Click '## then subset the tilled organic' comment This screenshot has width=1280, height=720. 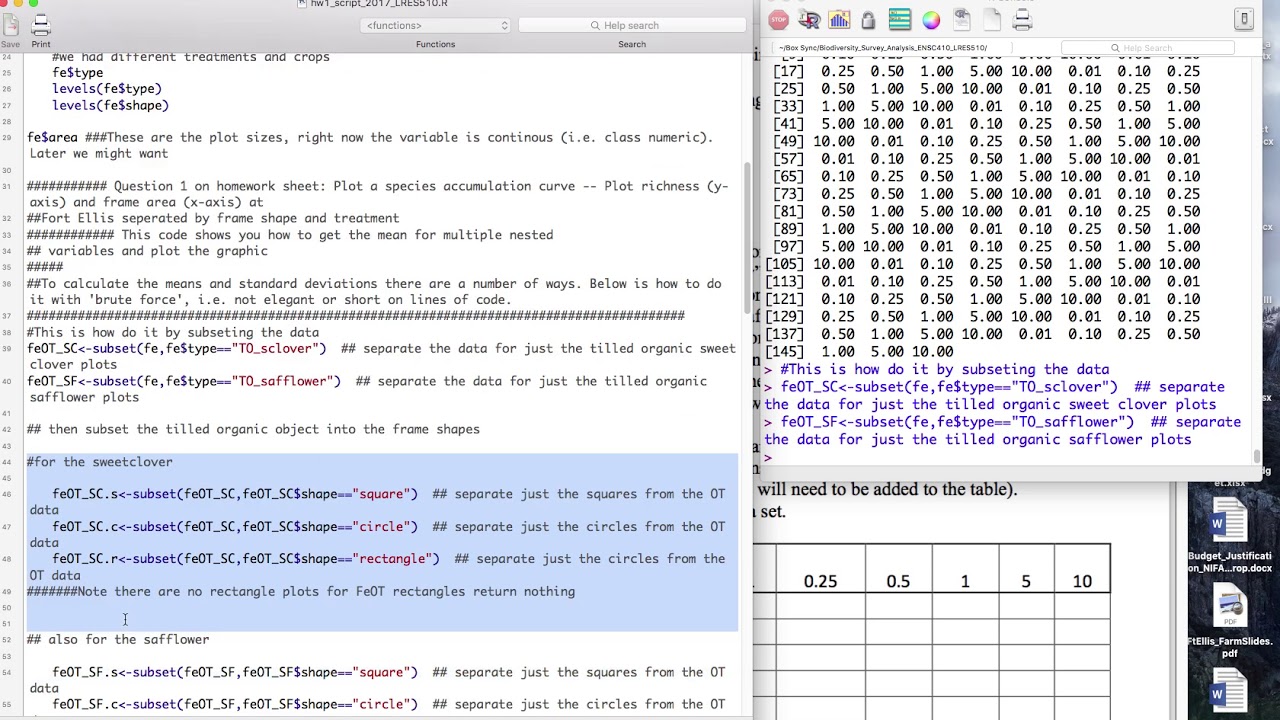(x=254, y=430)
